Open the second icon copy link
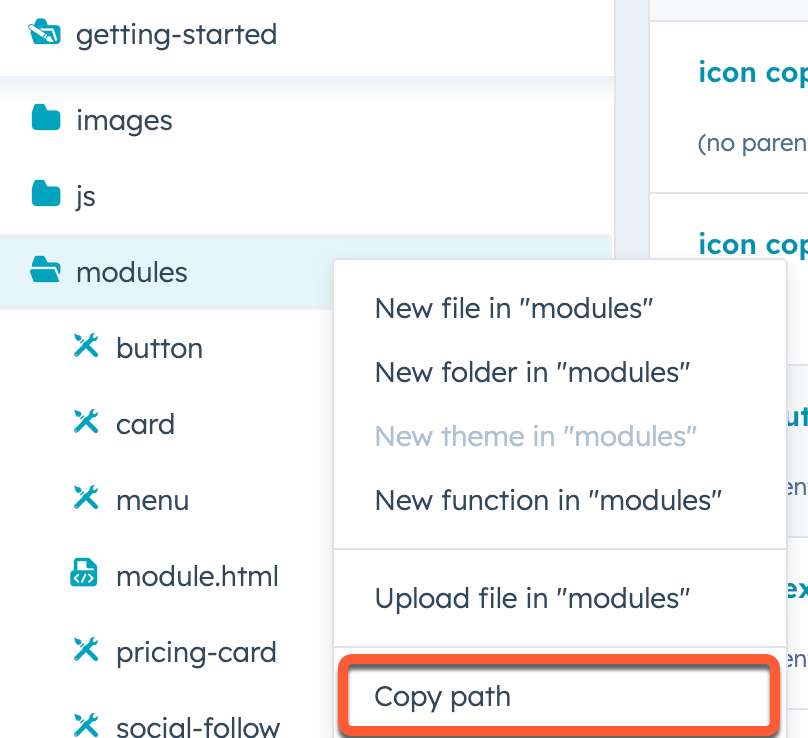 [753, 244]
